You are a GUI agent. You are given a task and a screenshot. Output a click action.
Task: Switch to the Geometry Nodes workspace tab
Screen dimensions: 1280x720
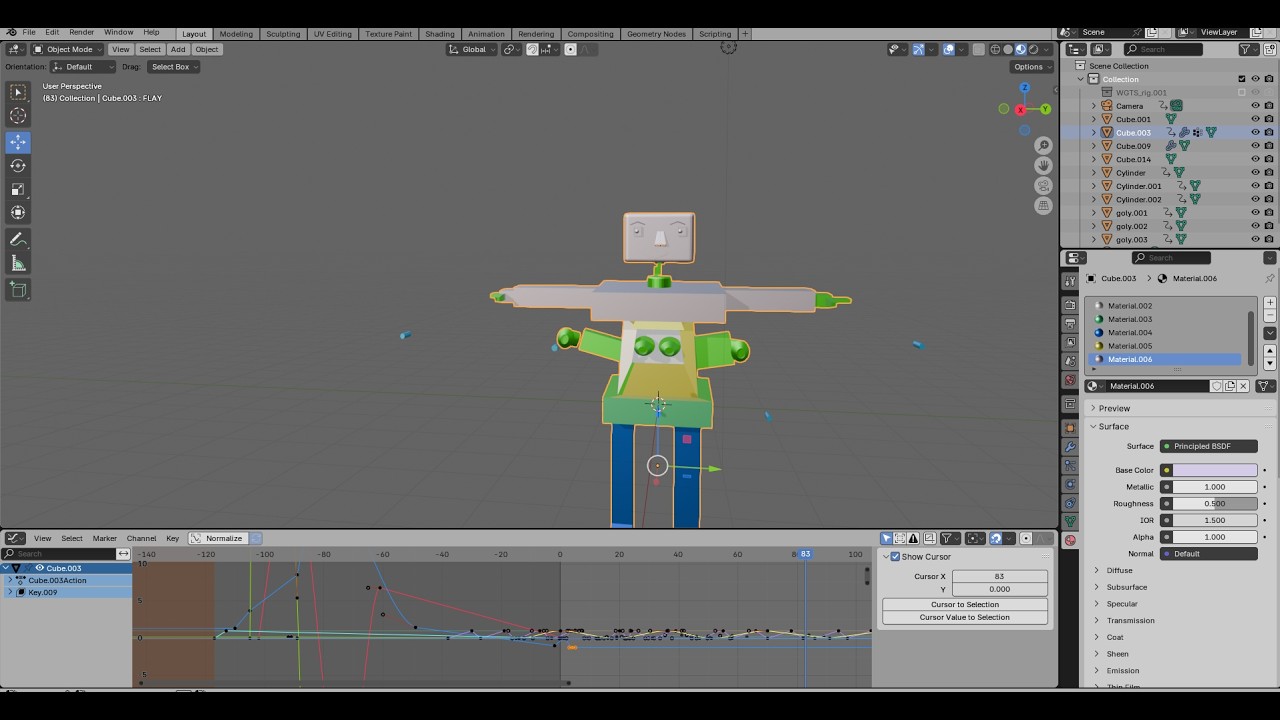(656, 34)
